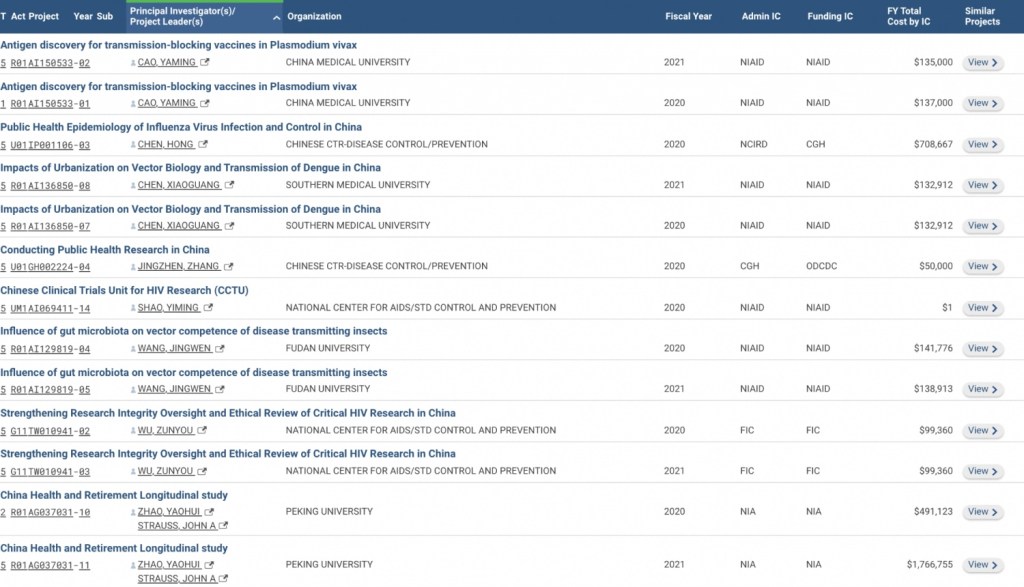Open project link U01GH002224-04
This screenshot has width=1024, height=587.
click(52, 267)
